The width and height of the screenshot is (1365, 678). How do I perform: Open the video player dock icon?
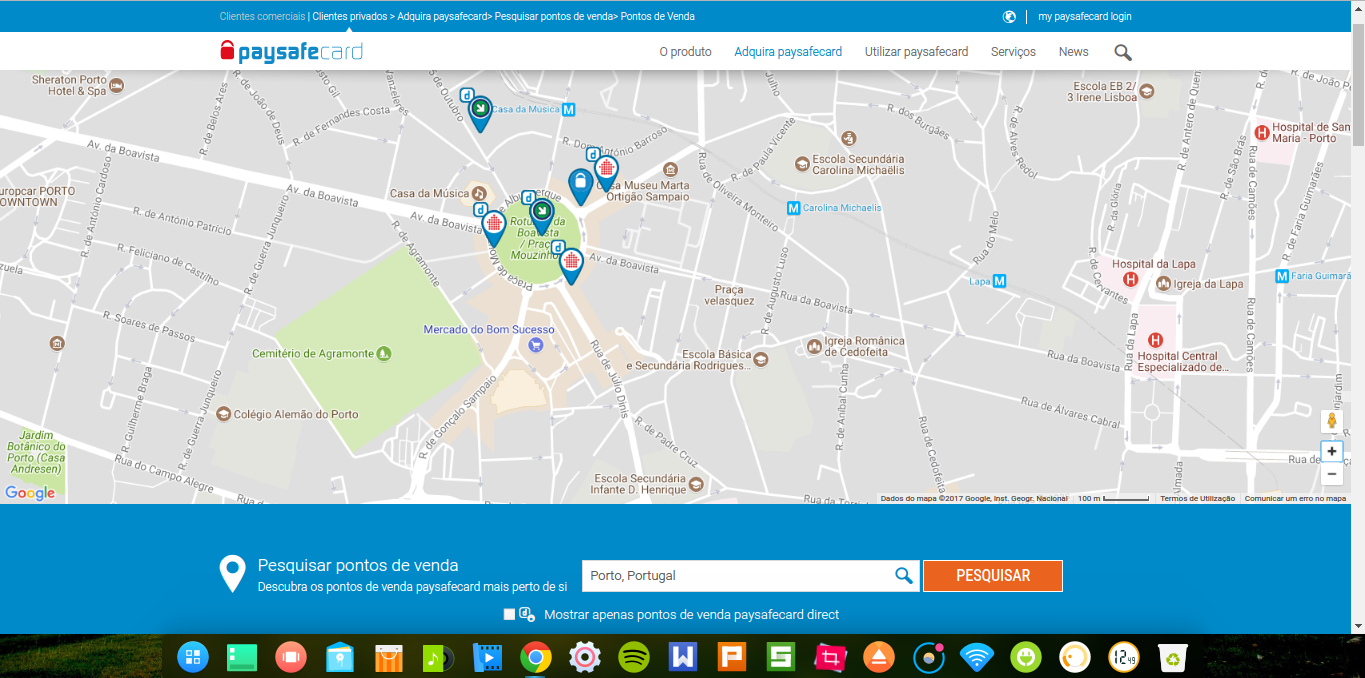point(487,657)
